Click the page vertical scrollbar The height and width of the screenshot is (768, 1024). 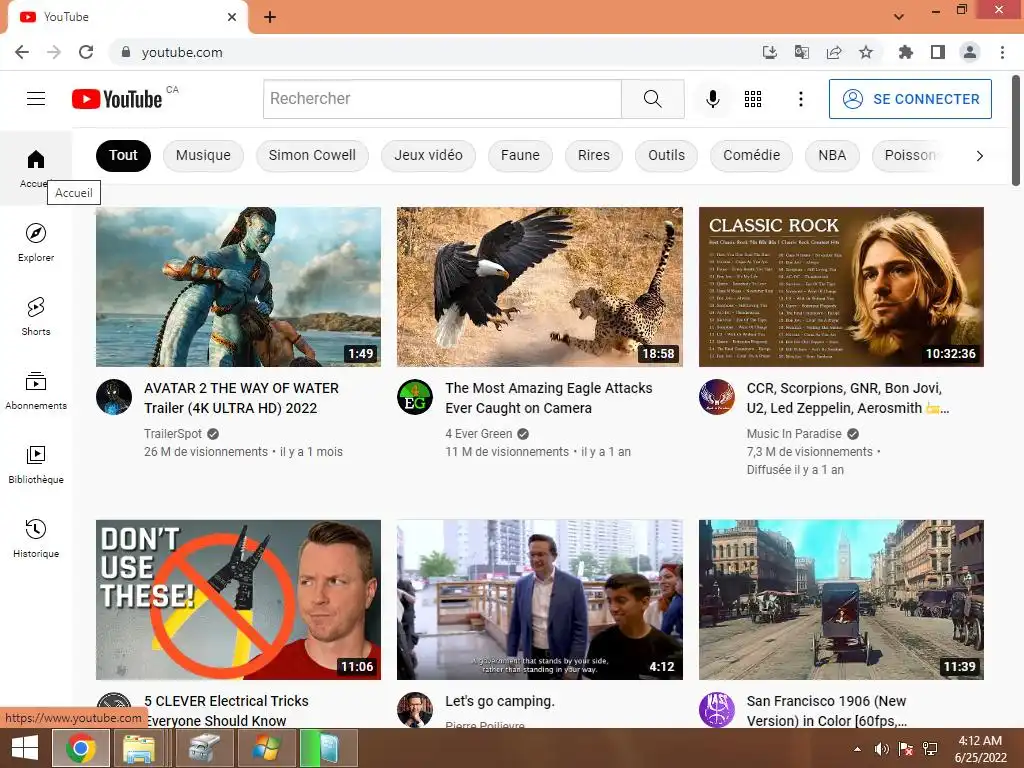pyautogui.click(x=1016, y=131)
